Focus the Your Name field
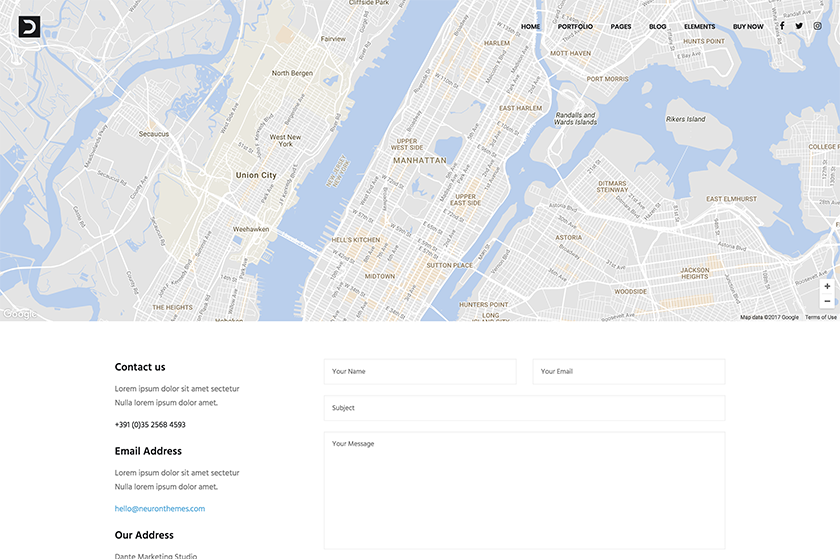Screen dimensions: 840x559 click(x=420, y=371)
